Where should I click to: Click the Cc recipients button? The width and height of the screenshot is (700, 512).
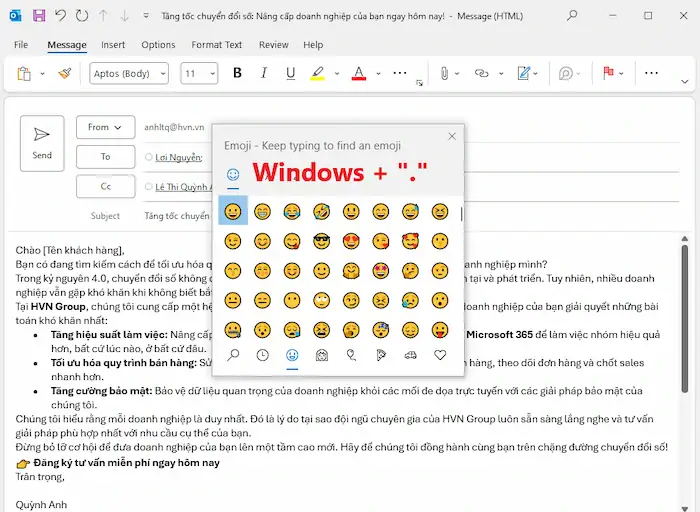click(104, 186)
